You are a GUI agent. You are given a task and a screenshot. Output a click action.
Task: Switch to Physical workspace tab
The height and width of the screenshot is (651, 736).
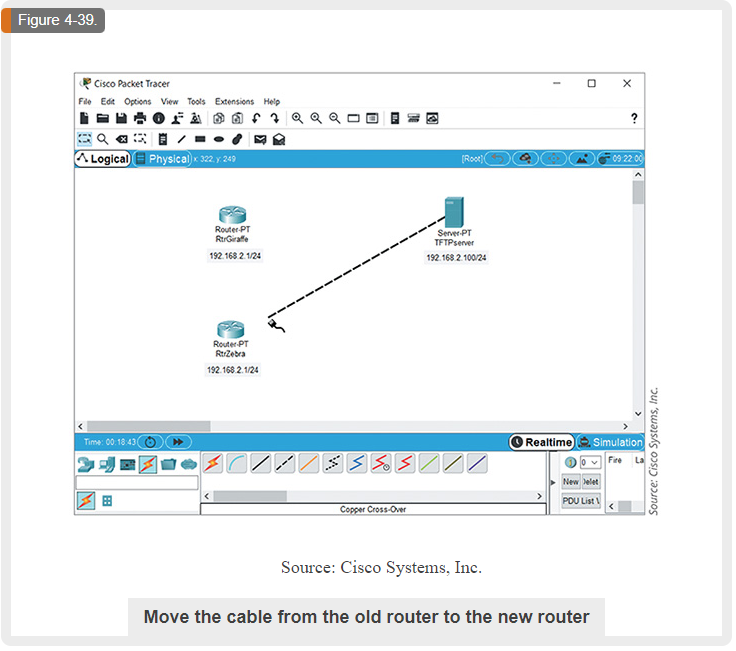pos(162,159)
